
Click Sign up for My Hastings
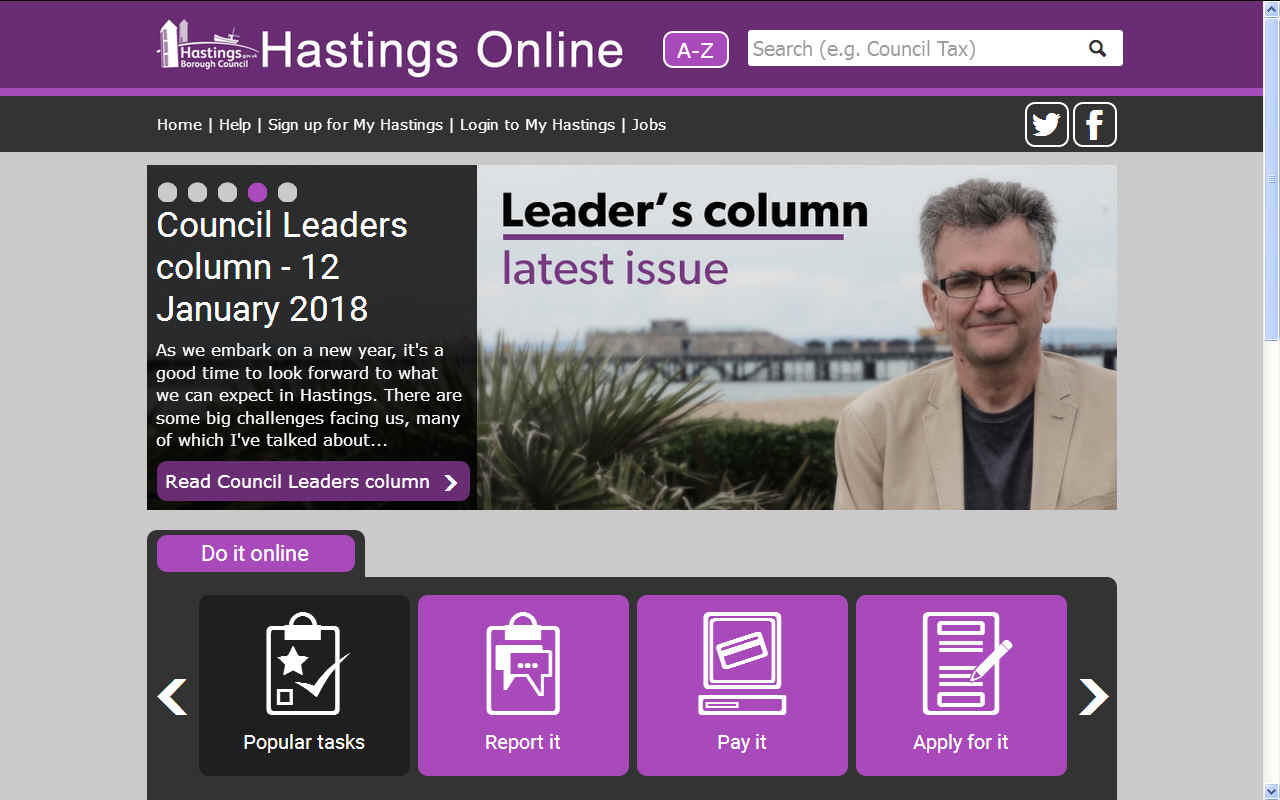point(355,125)
